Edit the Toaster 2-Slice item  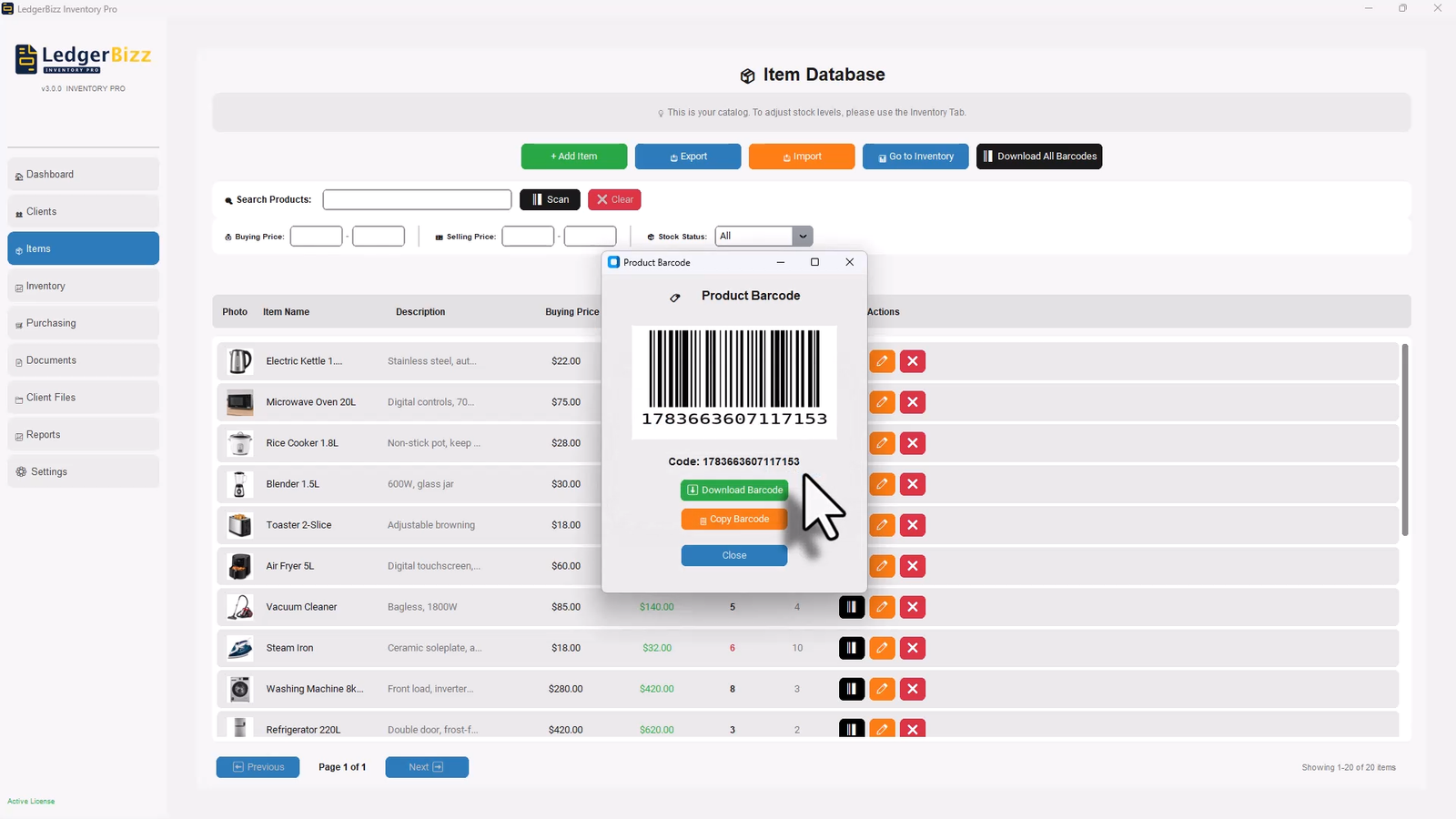coord(882,525)
